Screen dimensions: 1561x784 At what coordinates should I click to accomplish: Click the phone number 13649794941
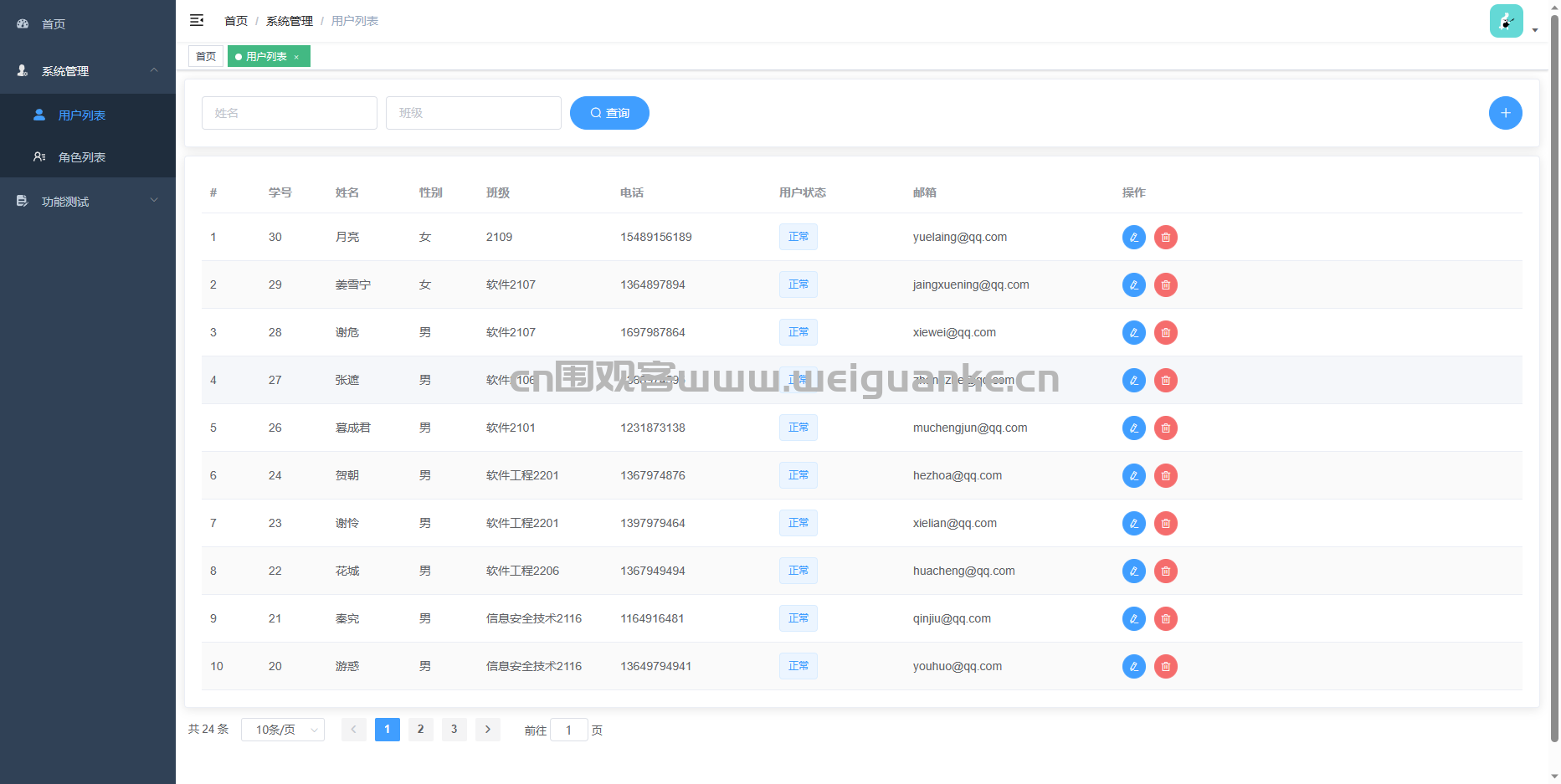click(x=656, y=666)
